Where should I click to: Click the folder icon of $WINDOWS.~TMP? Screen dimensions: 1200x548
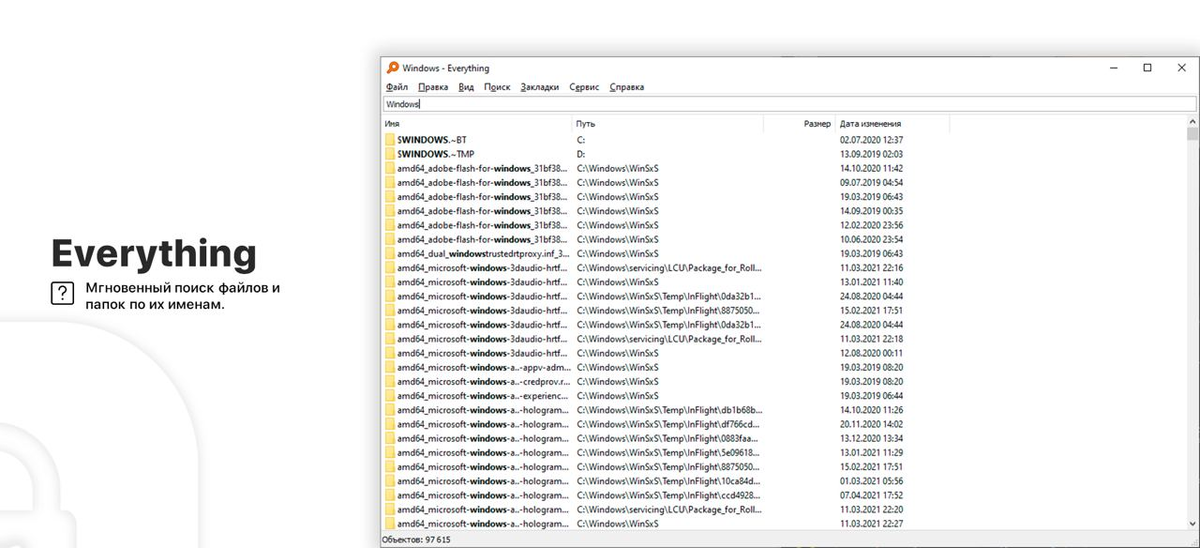pyautogui.click(x=390, y=154)
